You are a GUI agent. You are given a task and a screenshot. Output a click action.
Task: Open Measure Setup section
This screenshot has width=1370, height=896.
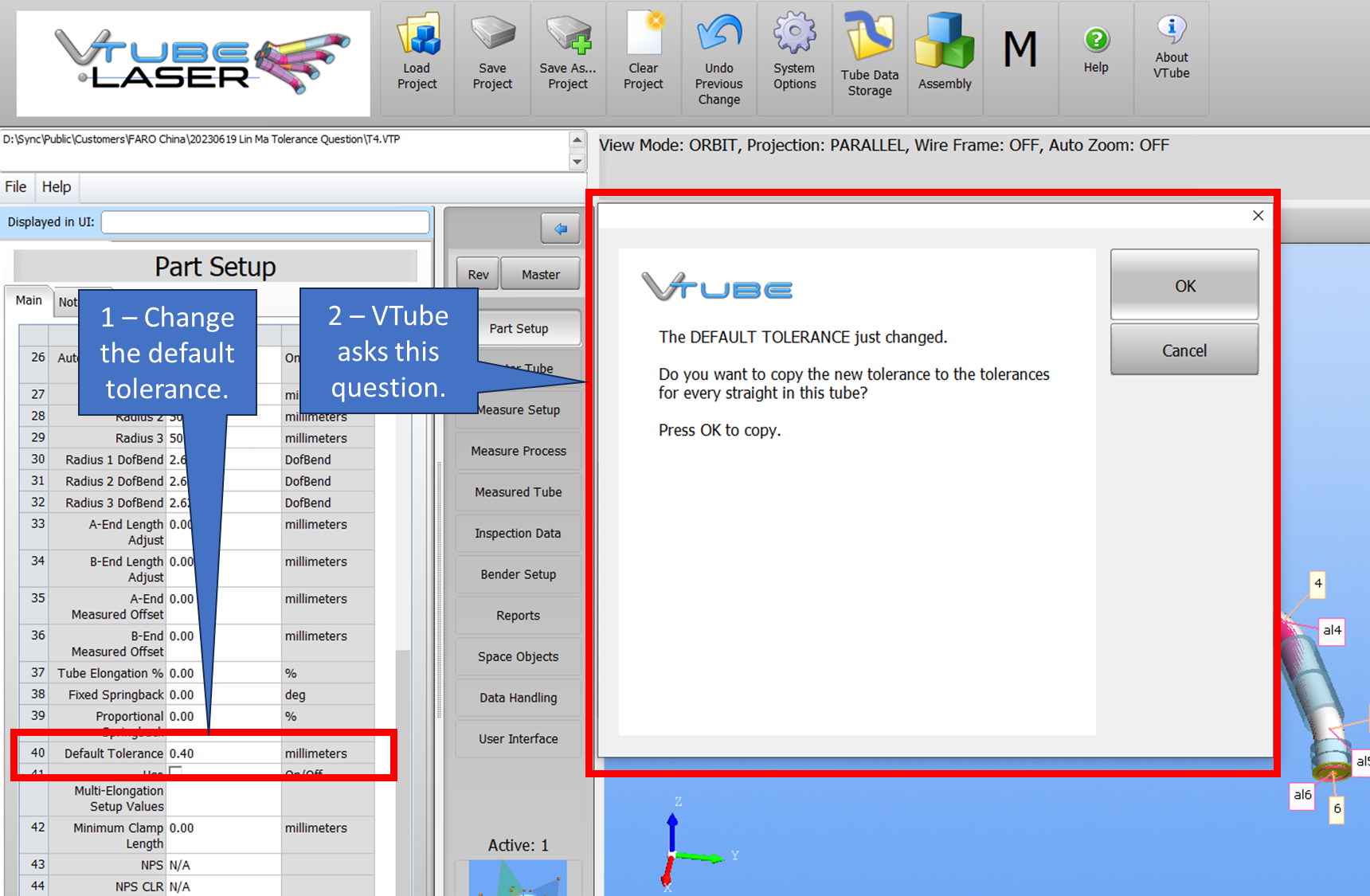[x=519, y=409]
